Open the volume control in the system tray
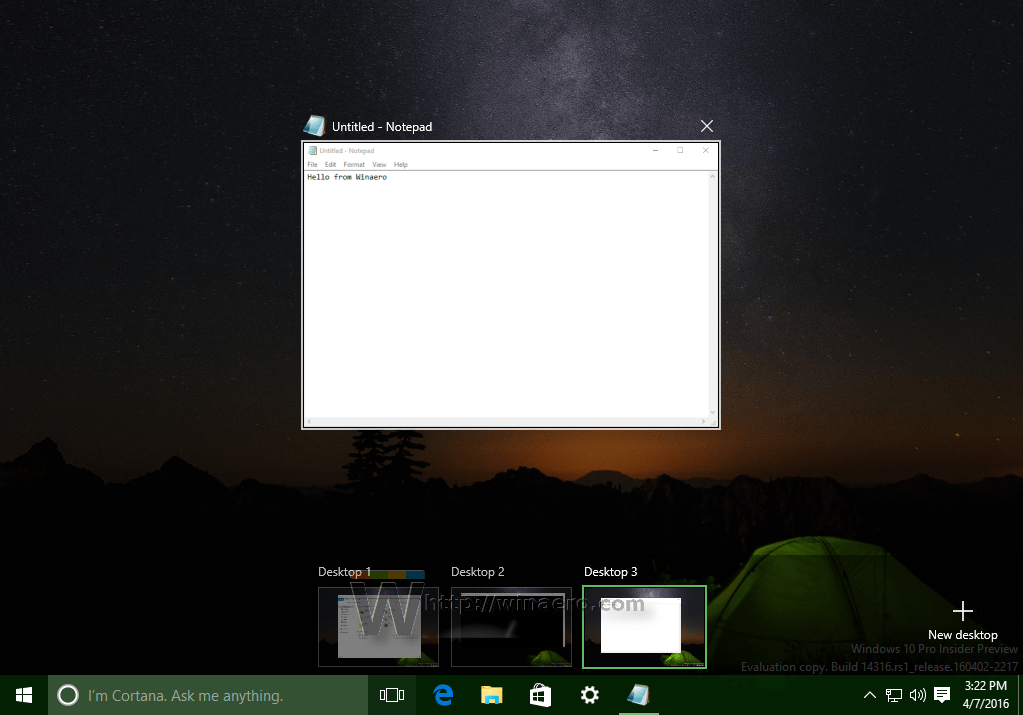This screenshot has height=715, width=1023. tap(918, 694)
